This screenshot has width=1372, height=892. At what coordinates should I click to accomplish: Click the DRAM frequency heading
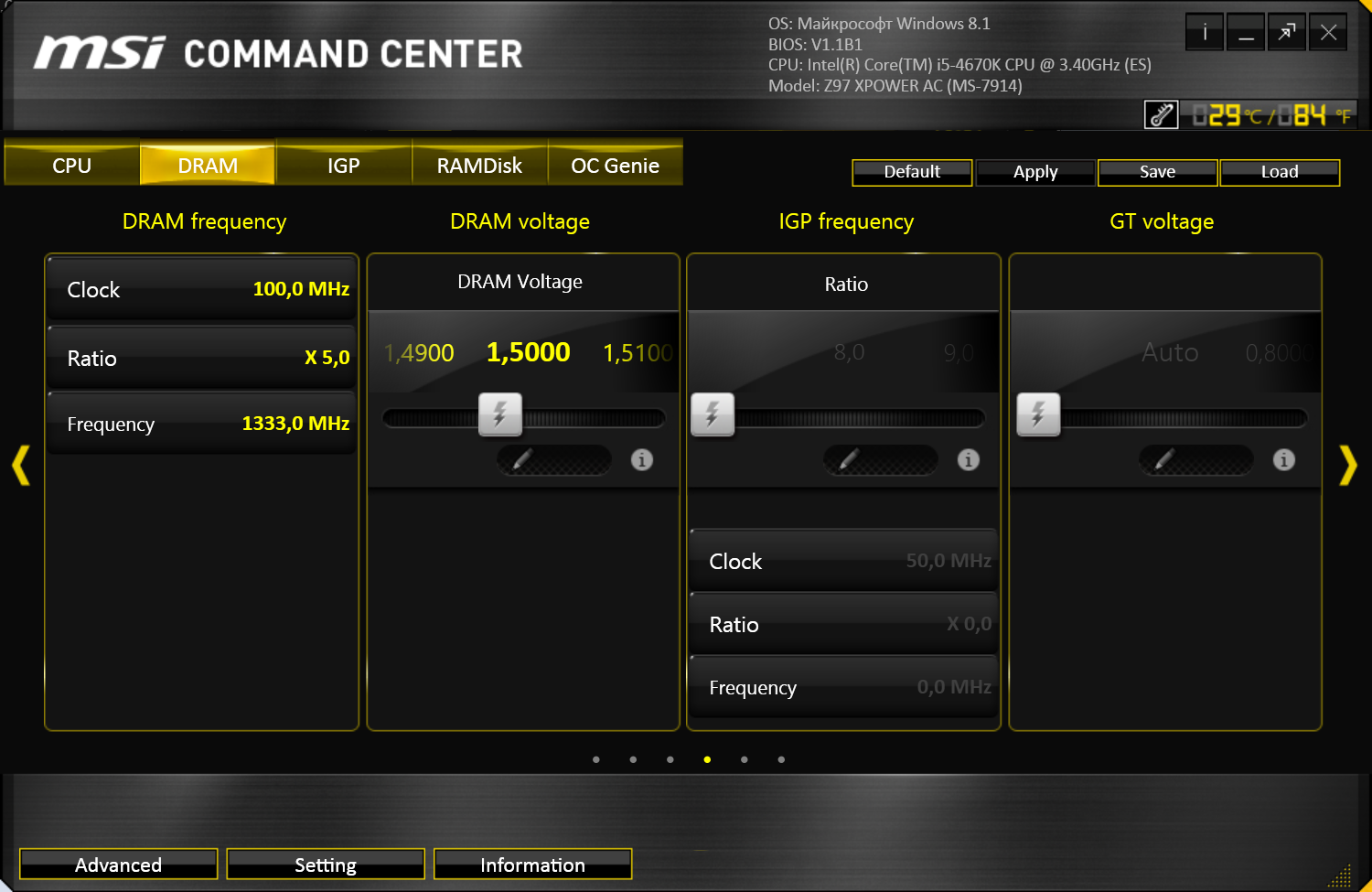pos(204,221)
